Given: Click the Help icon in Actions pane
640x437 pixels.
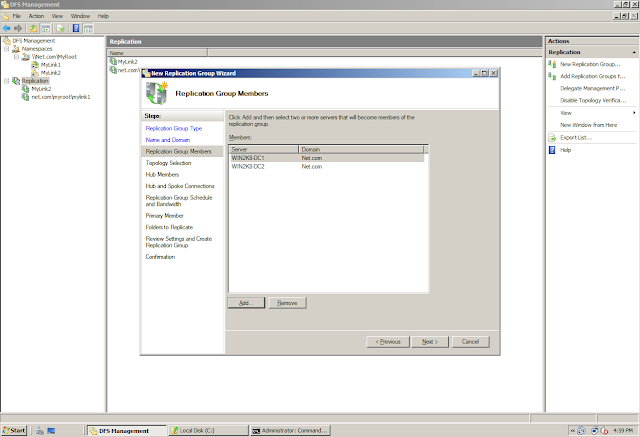Looking at the screenshot, I should [552, 150].
